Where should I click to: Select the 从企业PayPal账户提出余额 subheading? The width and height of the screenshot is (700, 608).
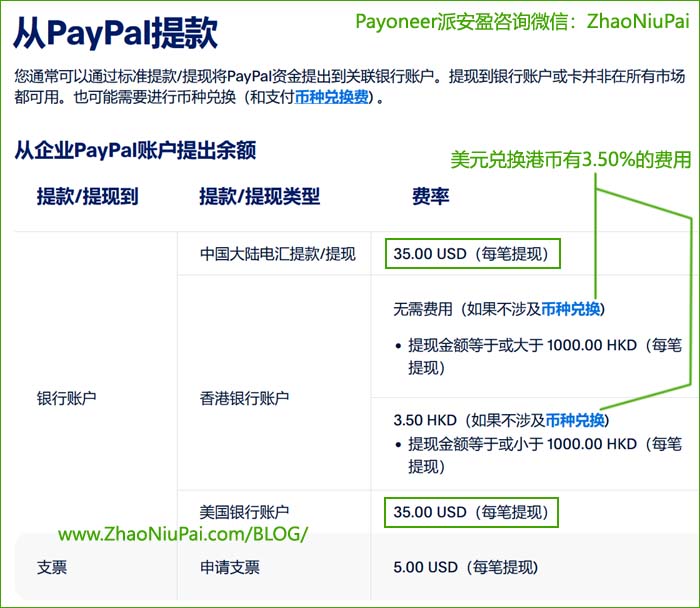pyautogui.click(x=135, y=150)
